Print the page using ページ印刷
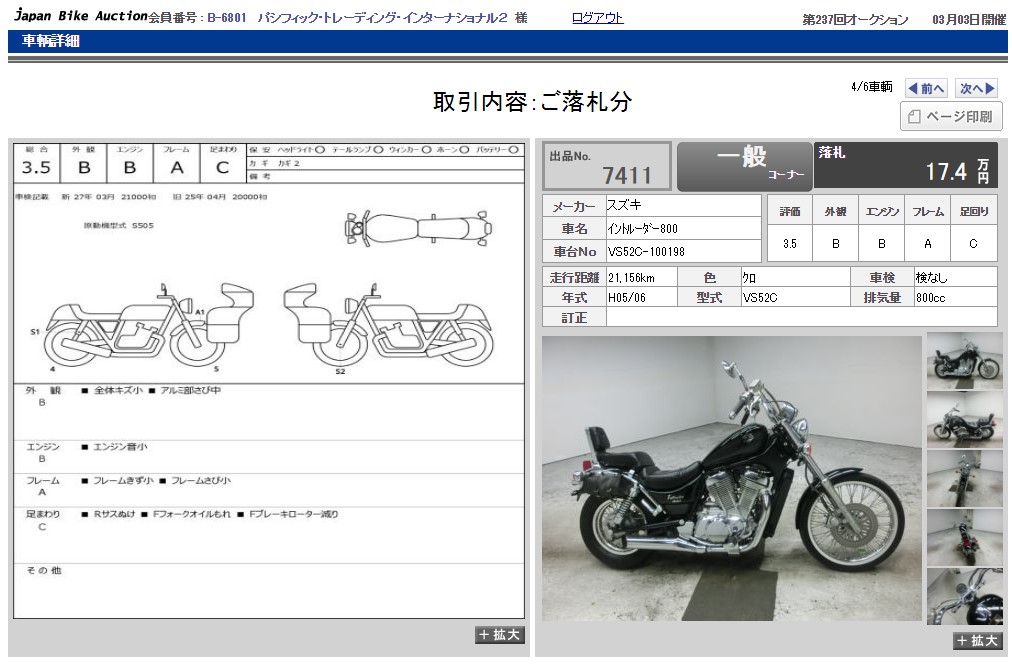1012x664 pixels. point(951,117)
